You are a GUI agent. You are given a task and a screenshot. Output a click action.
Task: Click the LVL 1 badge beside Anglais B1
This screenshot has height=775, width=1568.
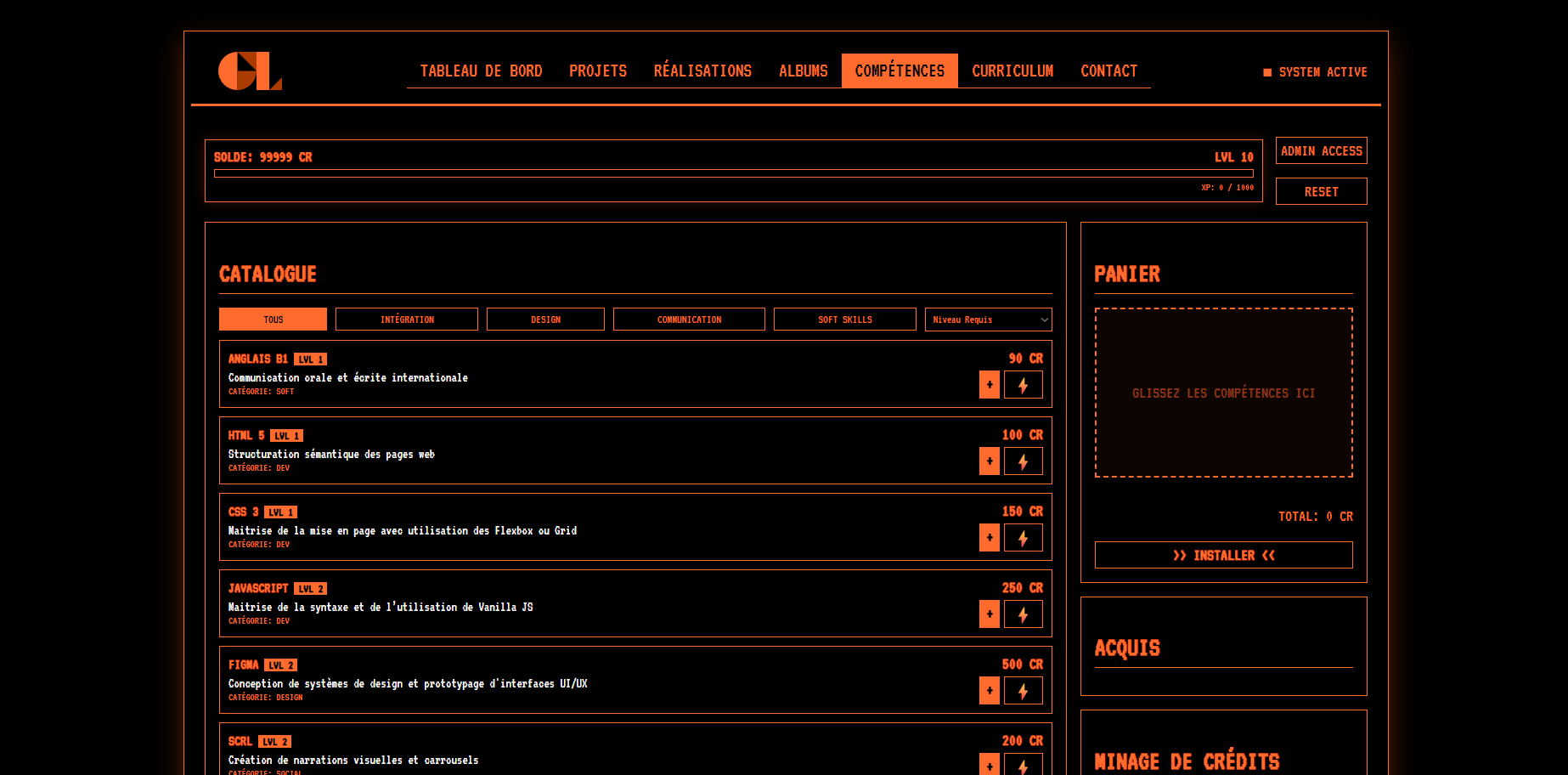310,359
